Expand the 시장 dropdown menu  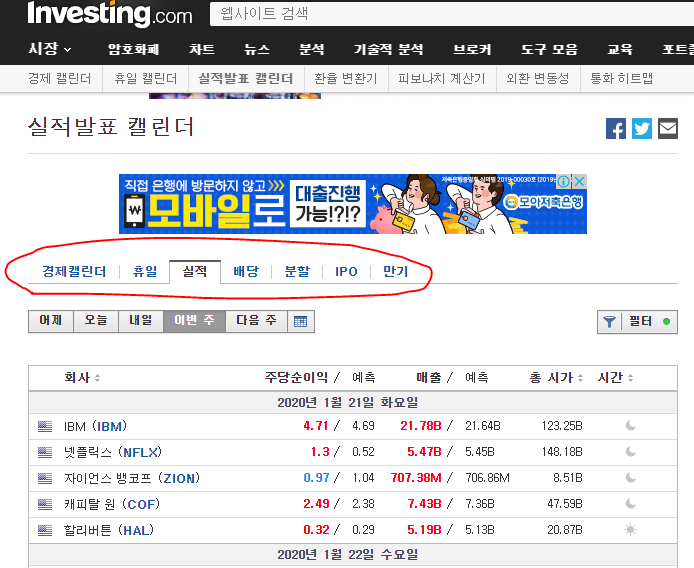[x=50, y=49]
